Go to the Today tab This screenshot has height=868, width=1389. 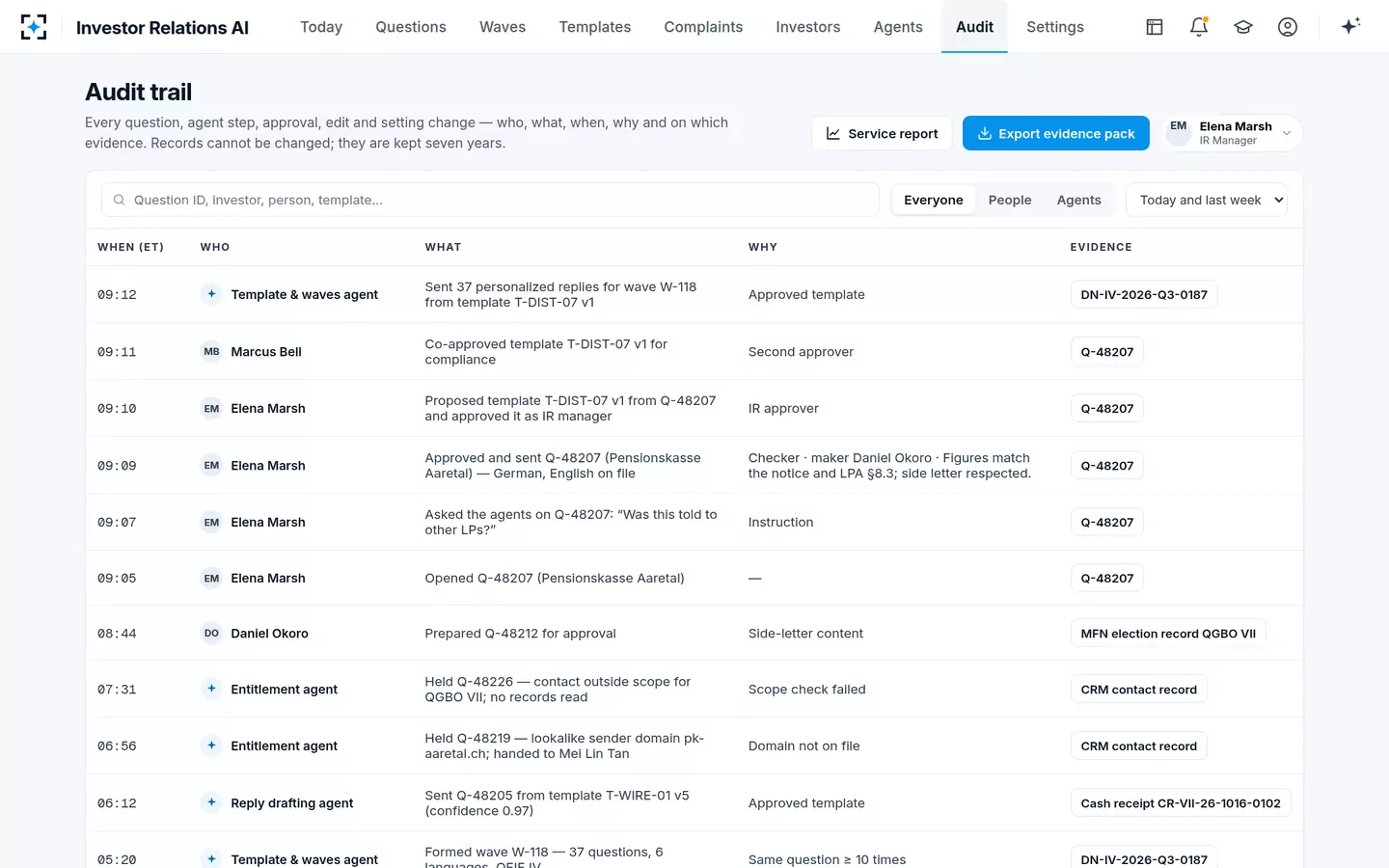(x=321, y=27)
